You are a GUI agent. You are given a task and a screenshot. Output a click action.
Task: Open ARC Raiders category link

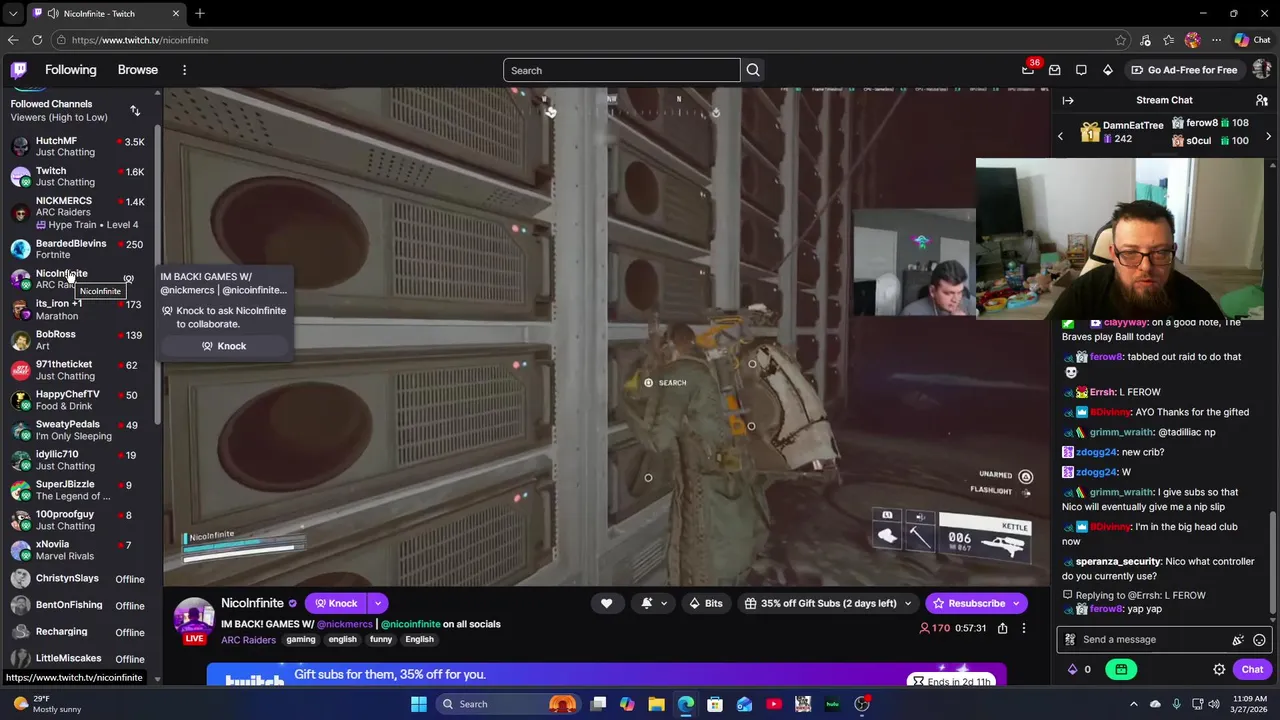pos(248,640)
